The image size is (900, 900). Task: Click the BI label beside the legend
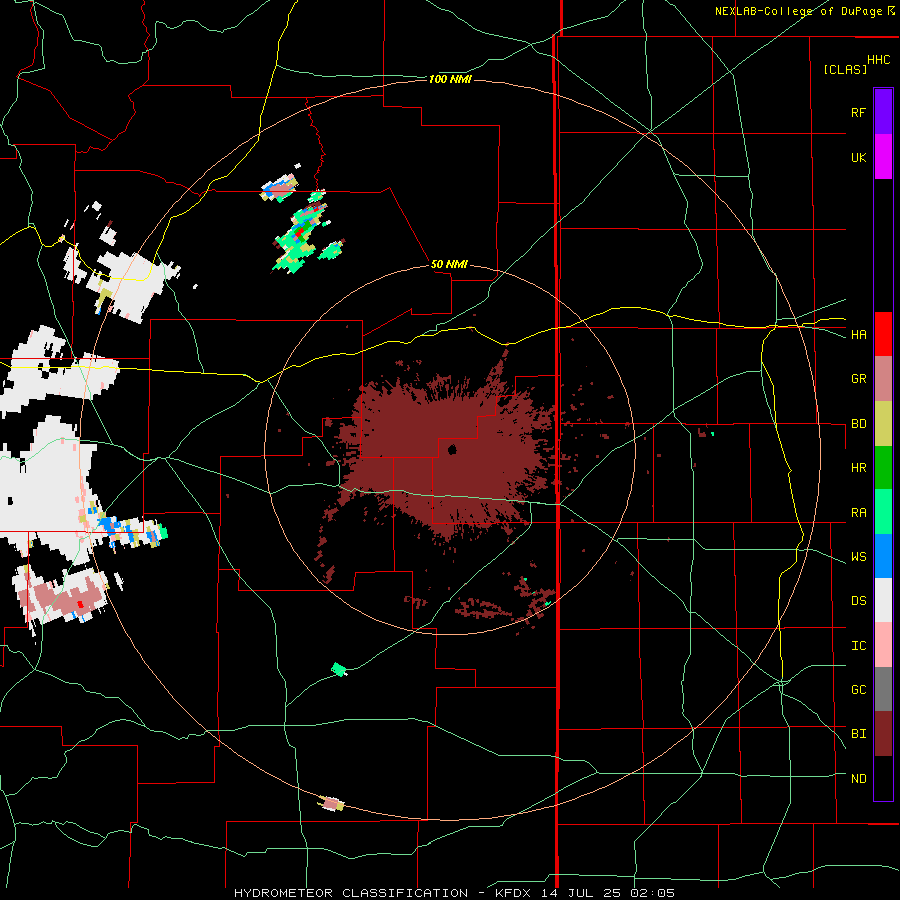(x=858, y=734)
